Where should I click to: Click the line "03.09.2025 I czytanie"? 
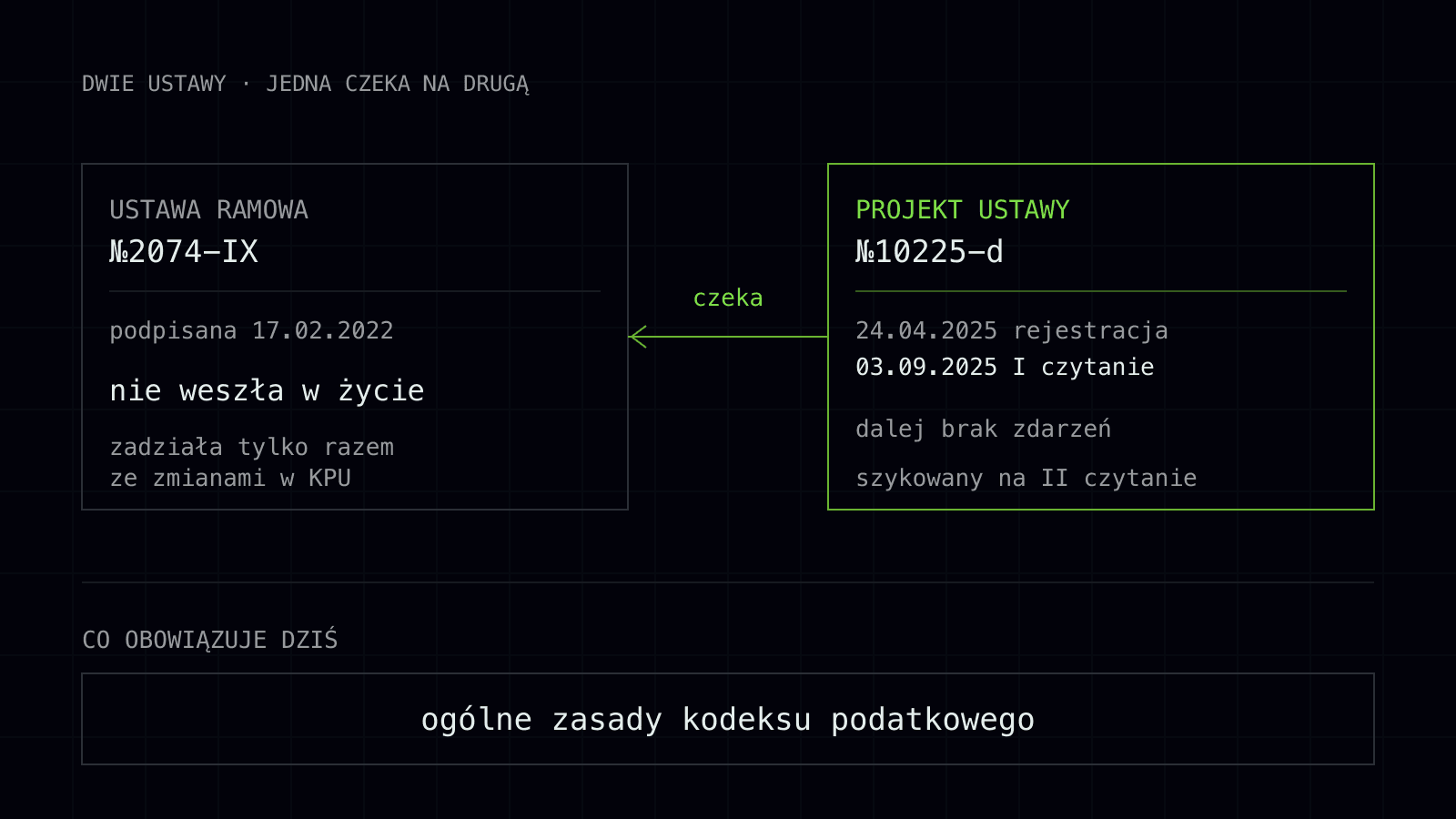(1006, 367)
